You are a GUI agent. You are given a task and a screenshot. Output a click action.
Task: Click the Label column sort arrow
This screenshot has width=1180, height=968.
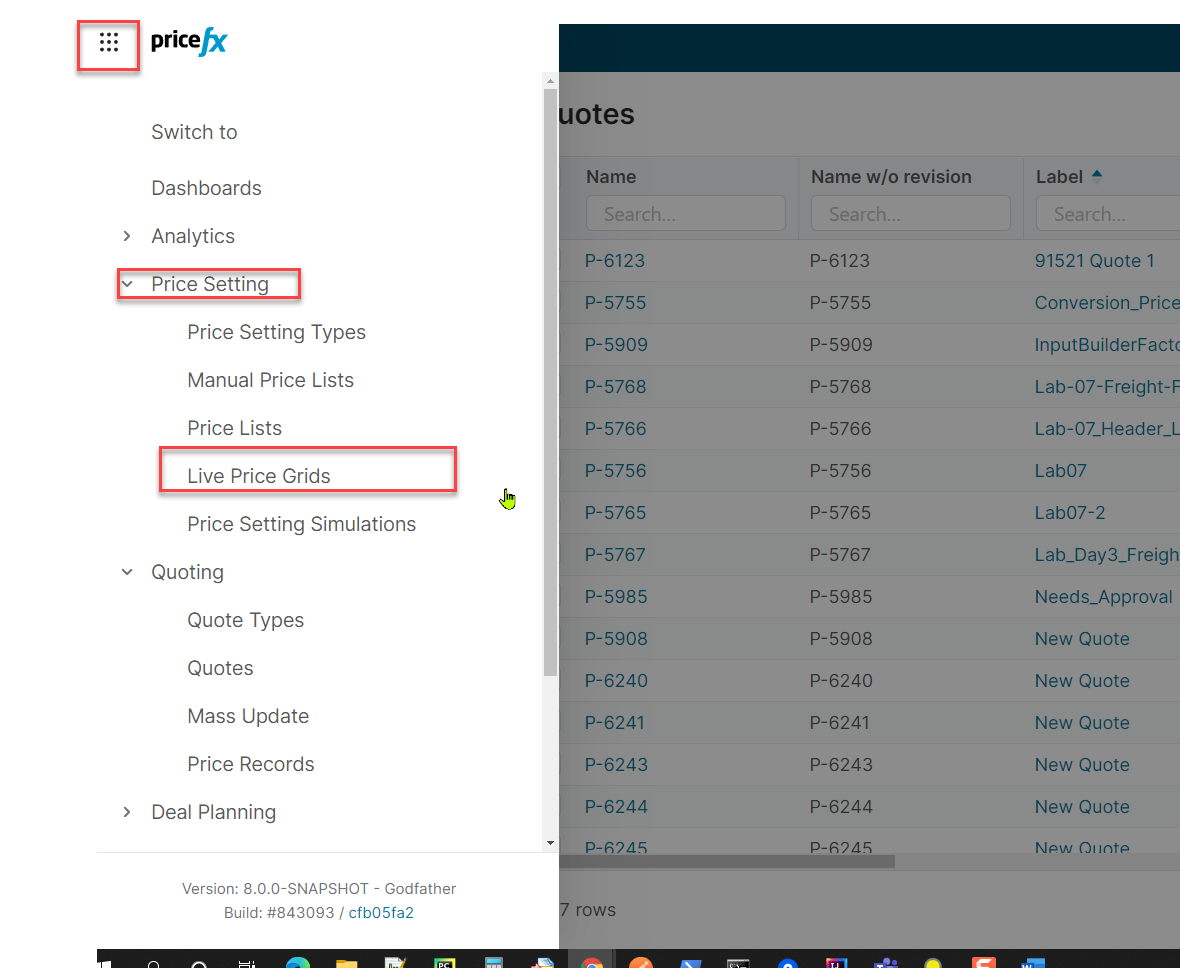(1097, 176)
